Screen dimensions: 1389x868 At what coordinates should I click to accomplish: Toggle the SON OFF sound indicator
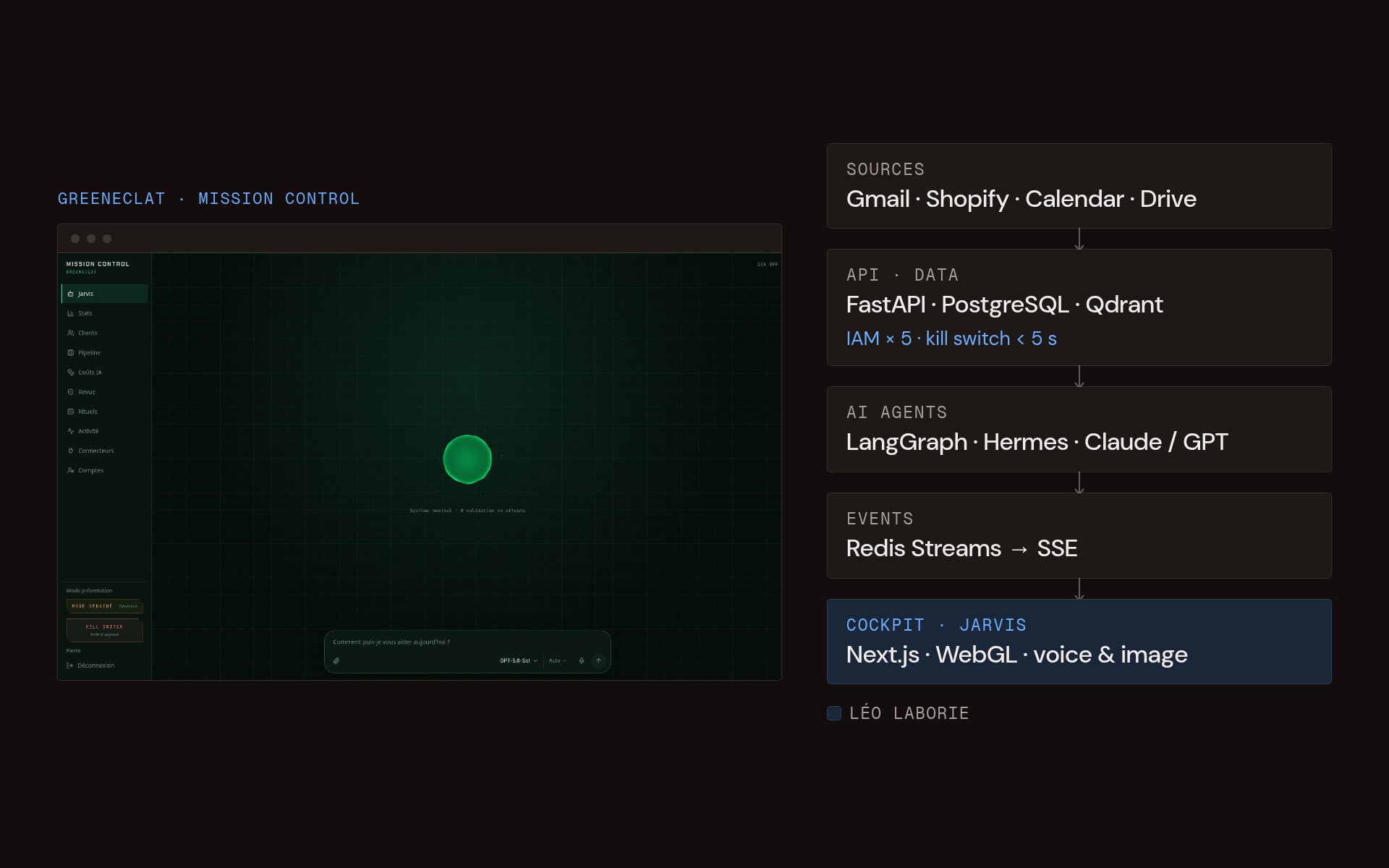[768, 265]
